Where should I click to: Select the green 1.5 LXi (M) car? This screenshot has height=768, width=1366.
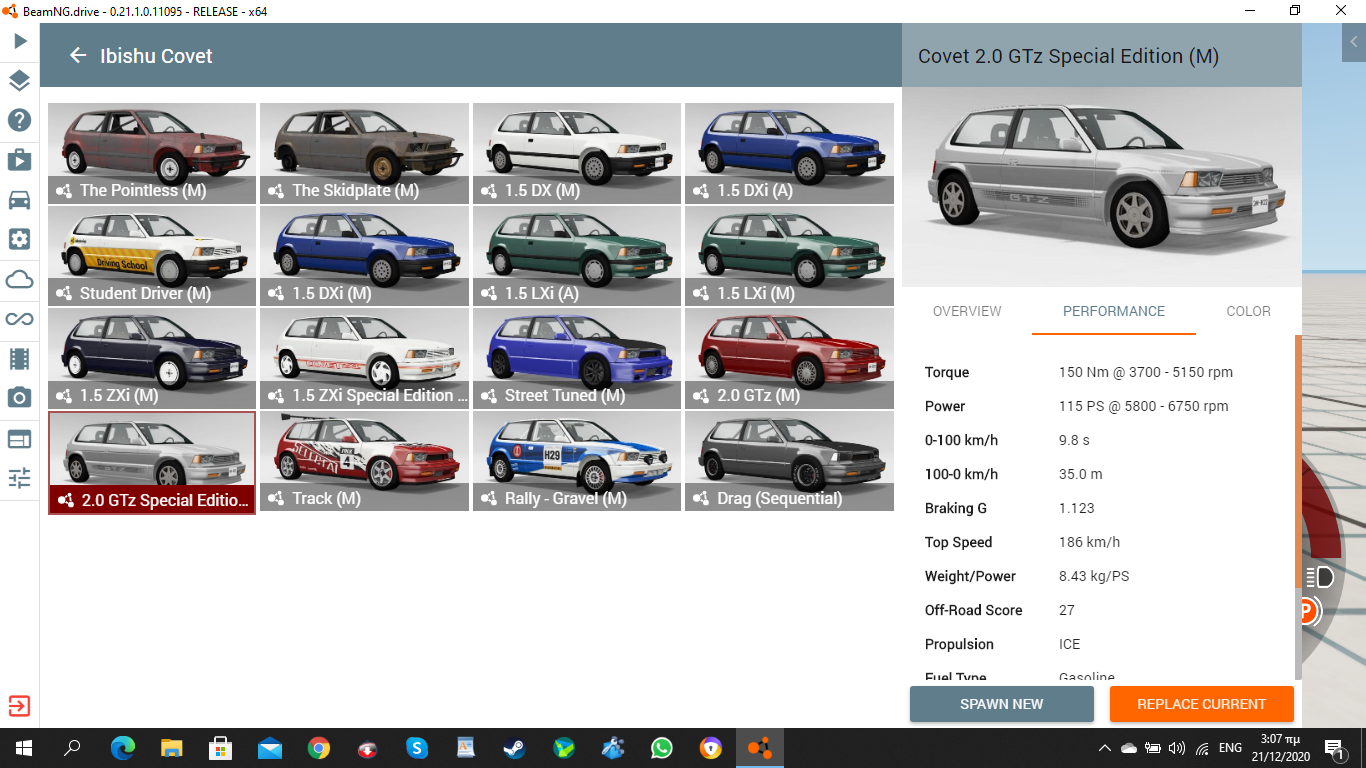(790, 256)
